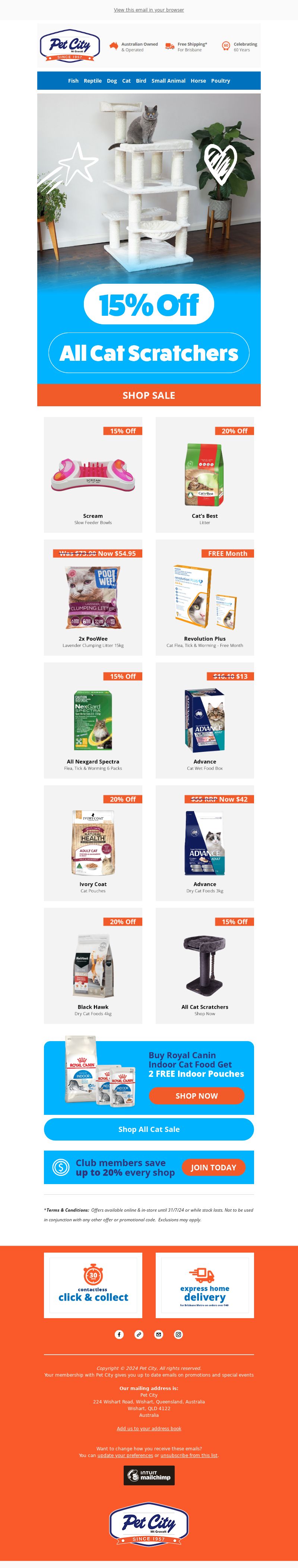This screenshot has width=298, height=1568.
Task: Select the Reptile navigation item
Action: [x=93, y=80]
